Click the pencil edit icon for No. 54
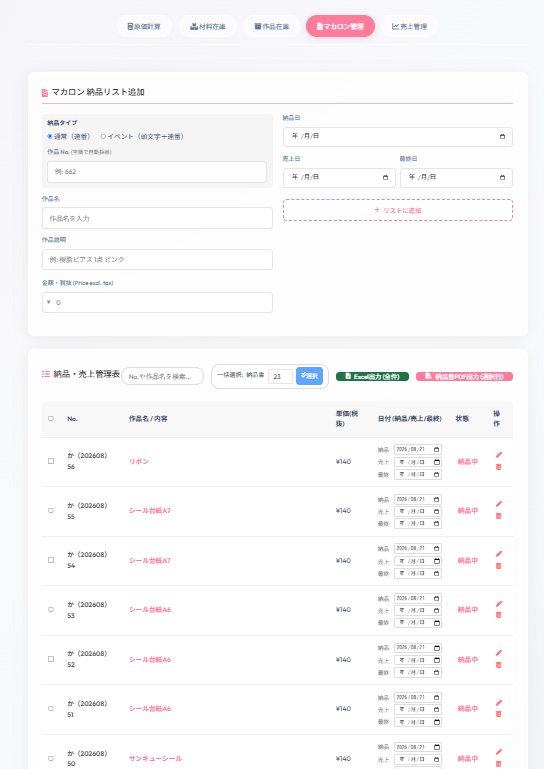544x769 pixels. pyautogui.click(x=499, y=554)
